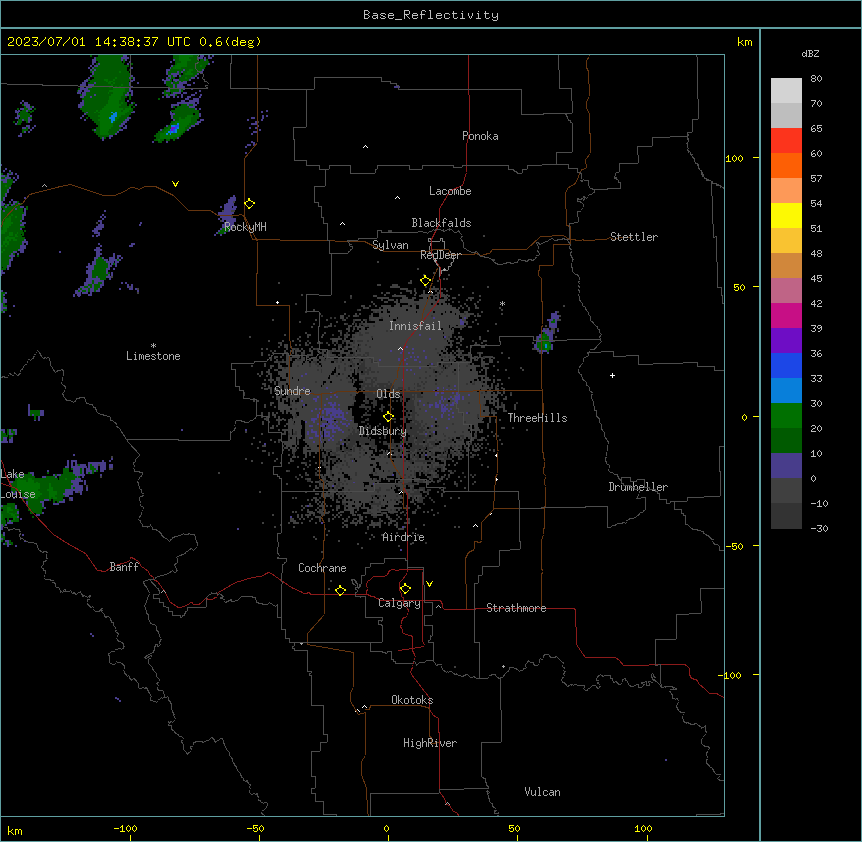Screen dimensions: 862x842
Task: Click the yellow diamond marker south of RedDeer
Action: 426,281
